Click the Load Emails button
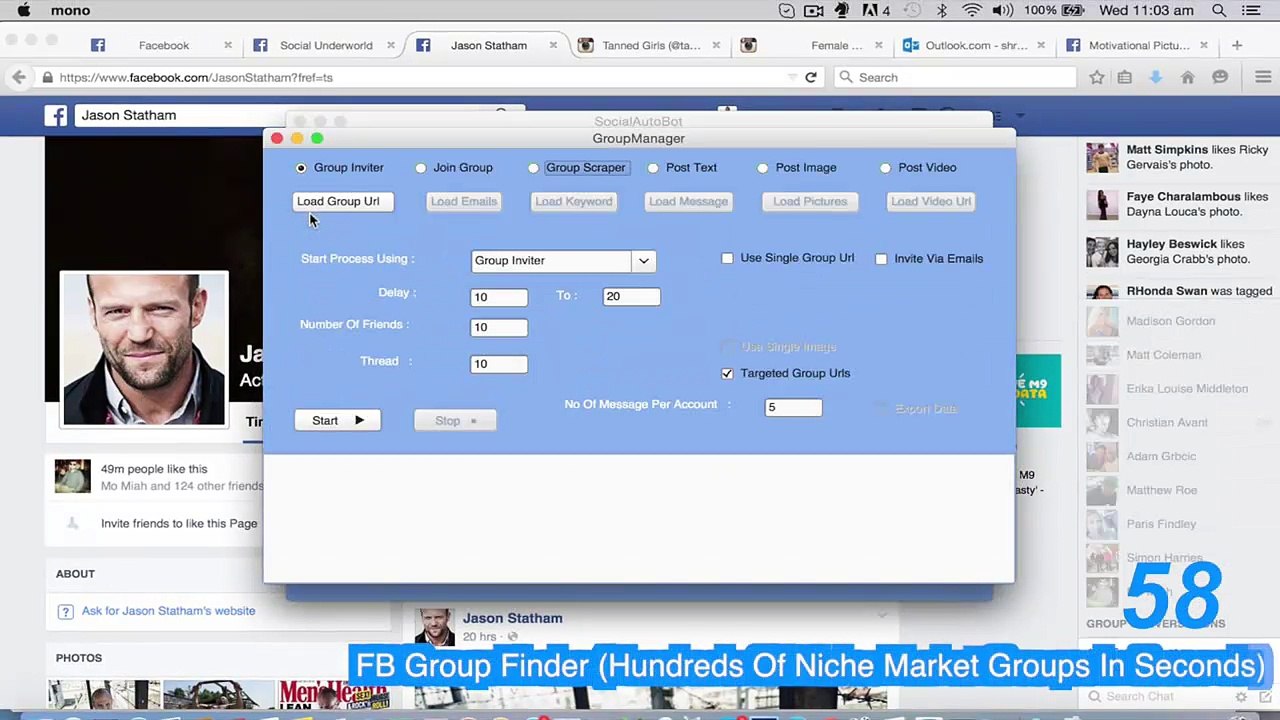This screenshot has height=720, width=1280. 463,201
